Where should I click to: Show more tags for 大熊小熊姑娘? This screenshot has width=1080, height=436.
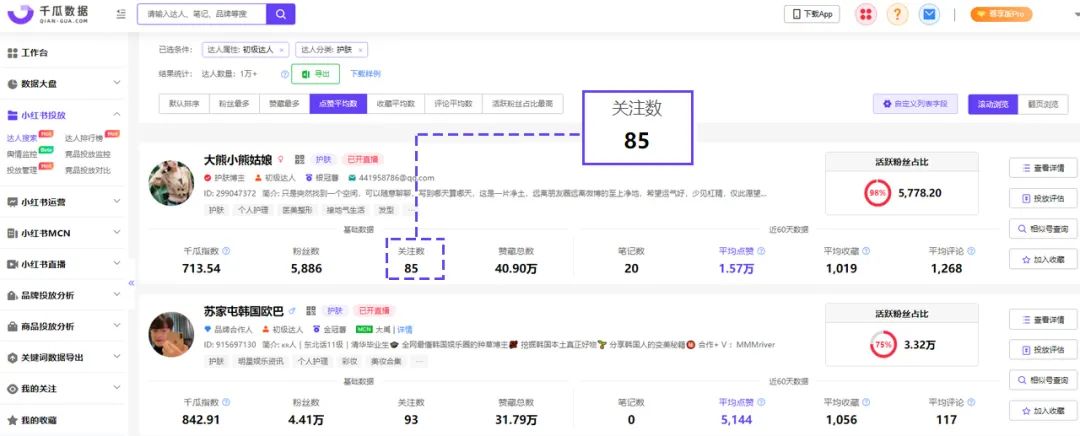click(x=411, y=209)
